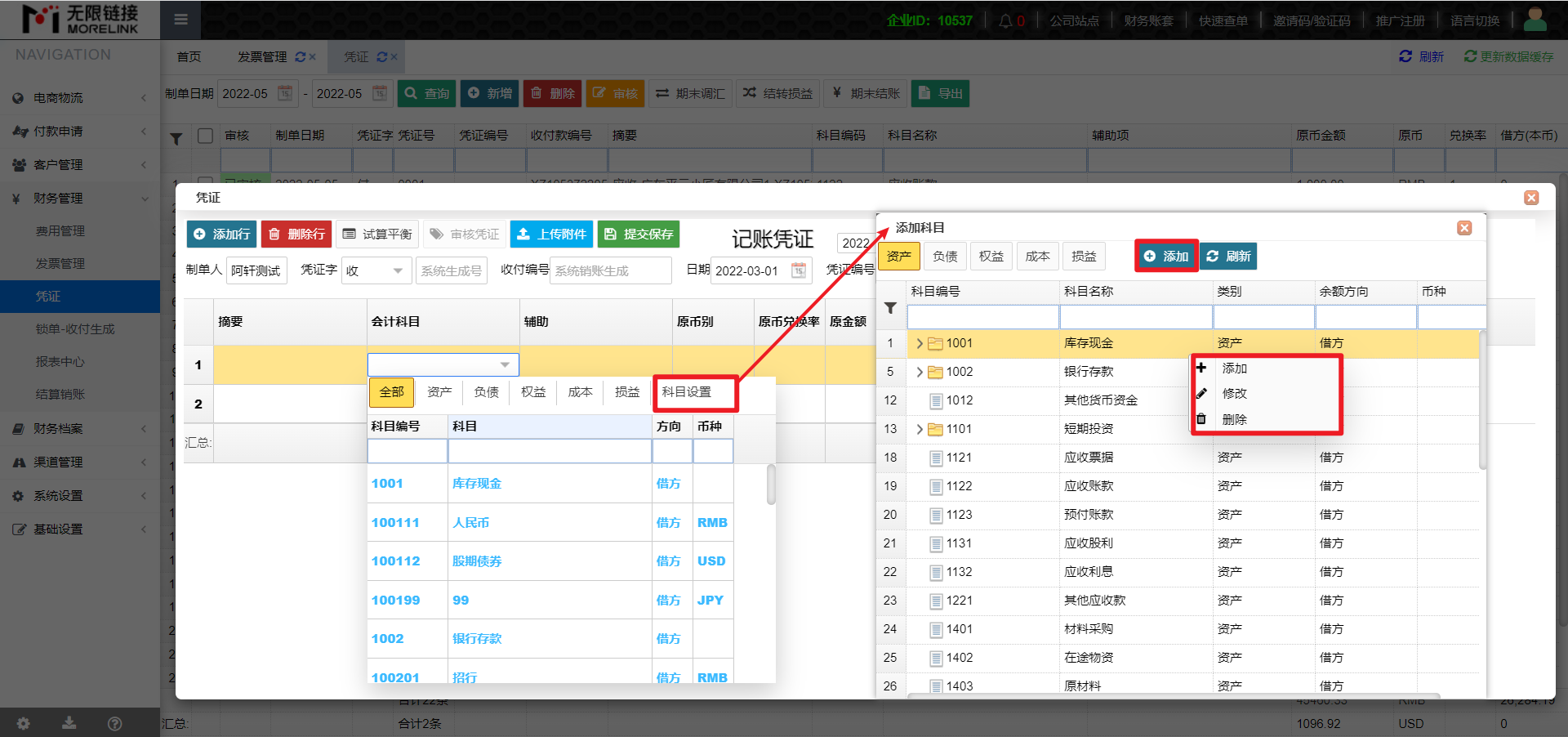This screenshot has width=1568, height=737.
Task: Click the help question mark icon
Action: 114,723
